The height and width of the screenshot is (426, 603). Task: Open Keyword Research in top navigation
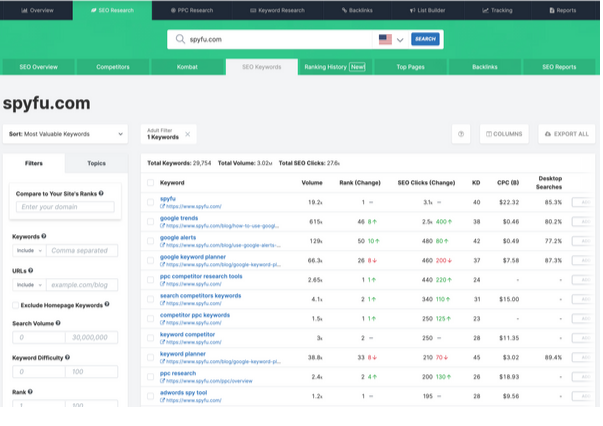tap(277, 10)
